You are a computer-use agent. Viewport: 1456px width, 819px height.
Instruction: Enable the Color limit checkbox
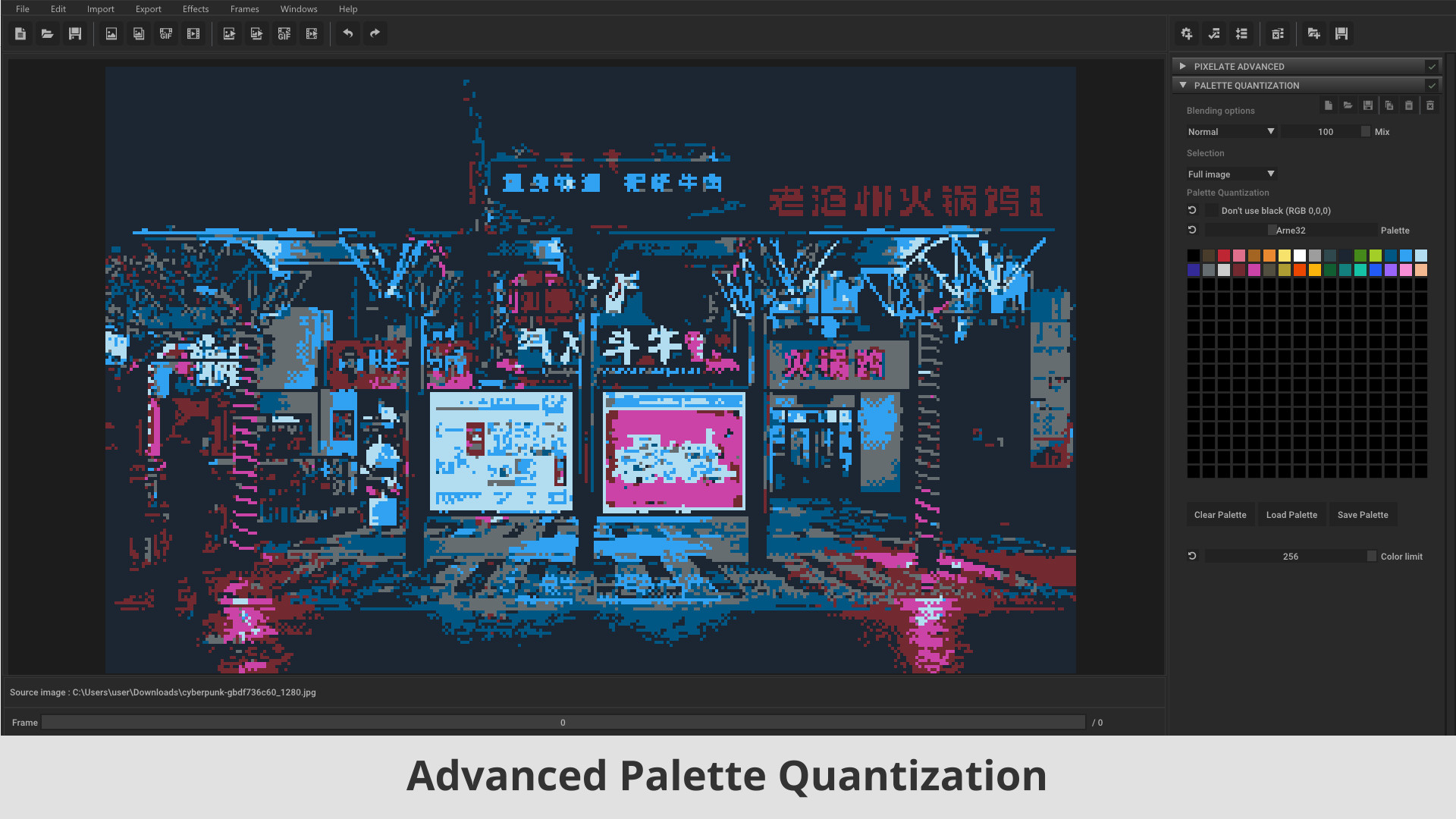(1371, 556)
